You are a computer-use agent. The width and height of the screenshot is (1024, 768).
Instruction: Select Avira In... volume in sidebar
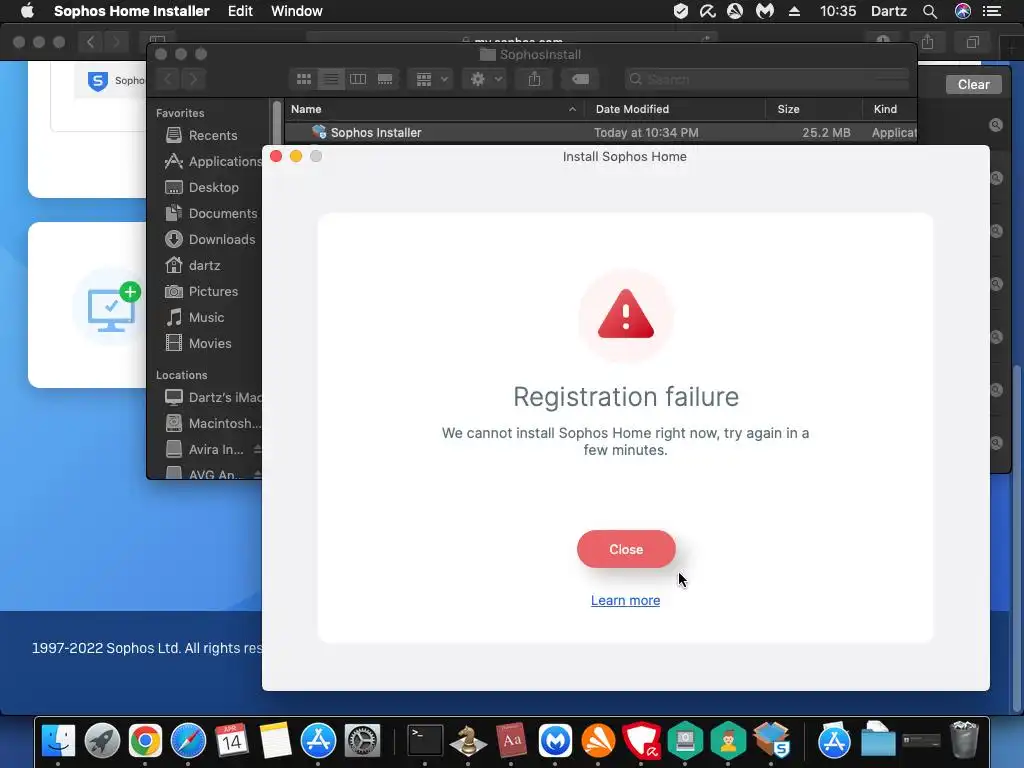click(x=204, y=449)
